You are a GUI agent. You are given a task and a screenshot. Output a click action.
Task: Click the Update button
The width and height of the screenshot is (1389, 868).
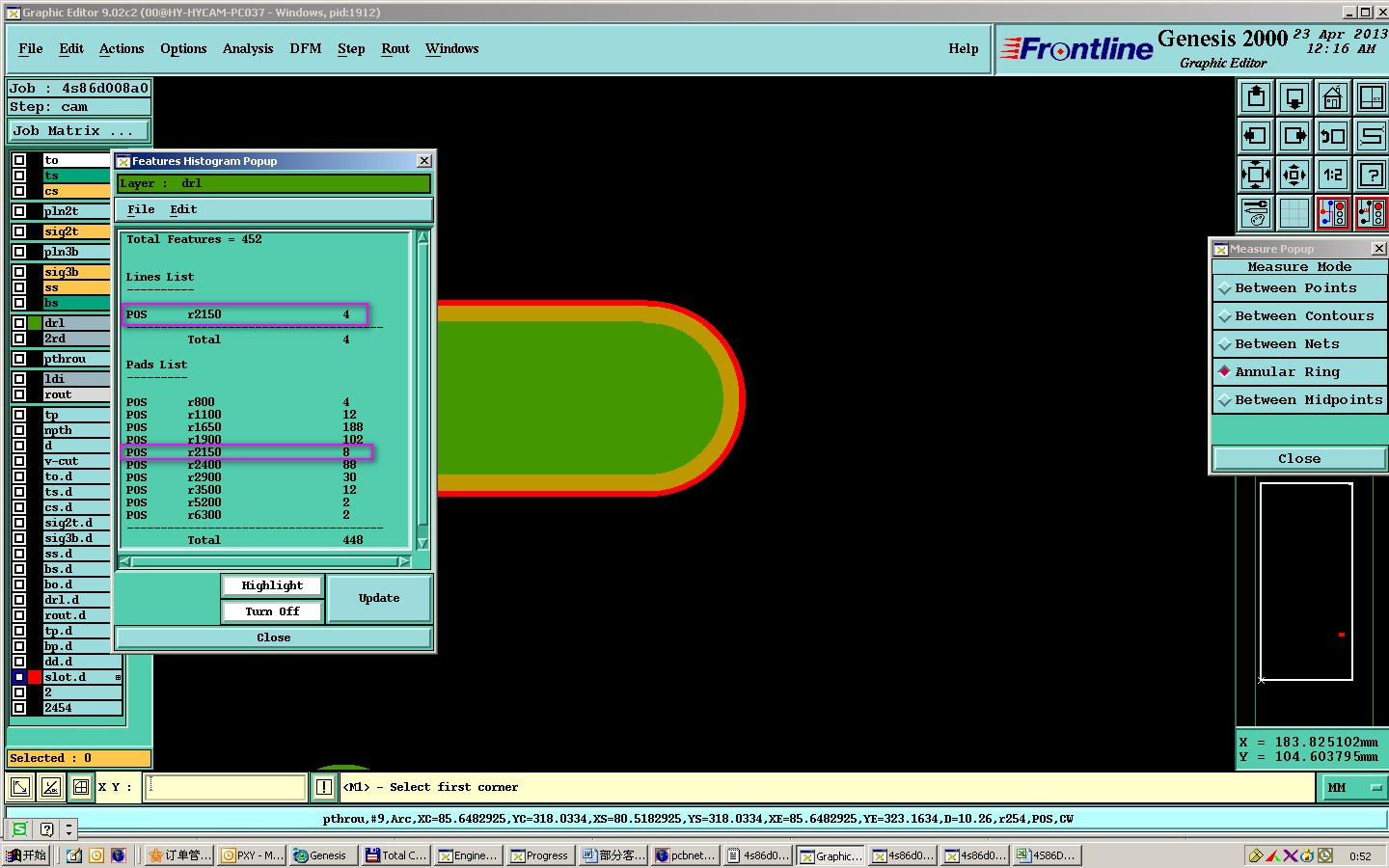point(379,598)
